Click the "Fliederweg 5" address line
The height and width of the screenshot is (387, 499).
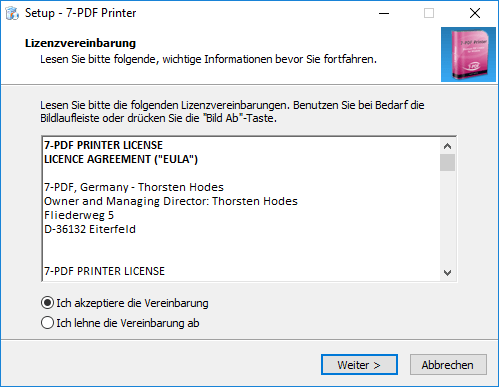79,215
